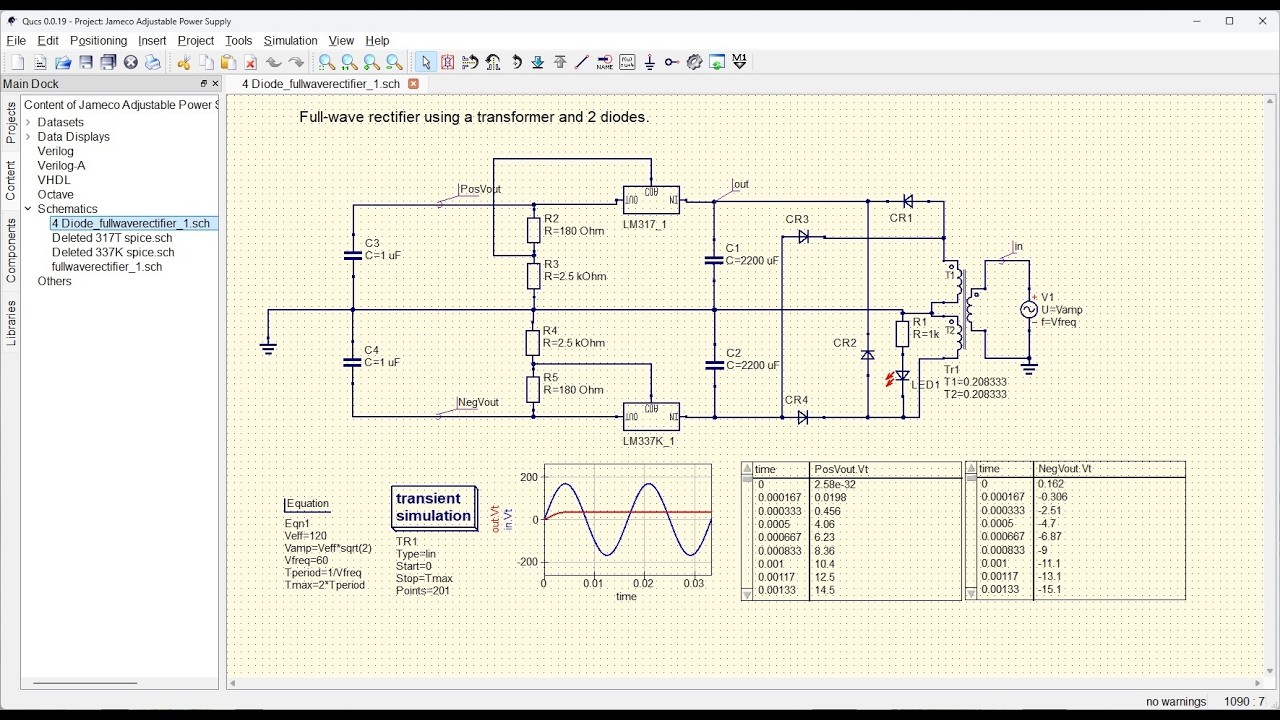Insert a ground symbol
Viewport: 1280px width, 720px height.
pos(650,62)
